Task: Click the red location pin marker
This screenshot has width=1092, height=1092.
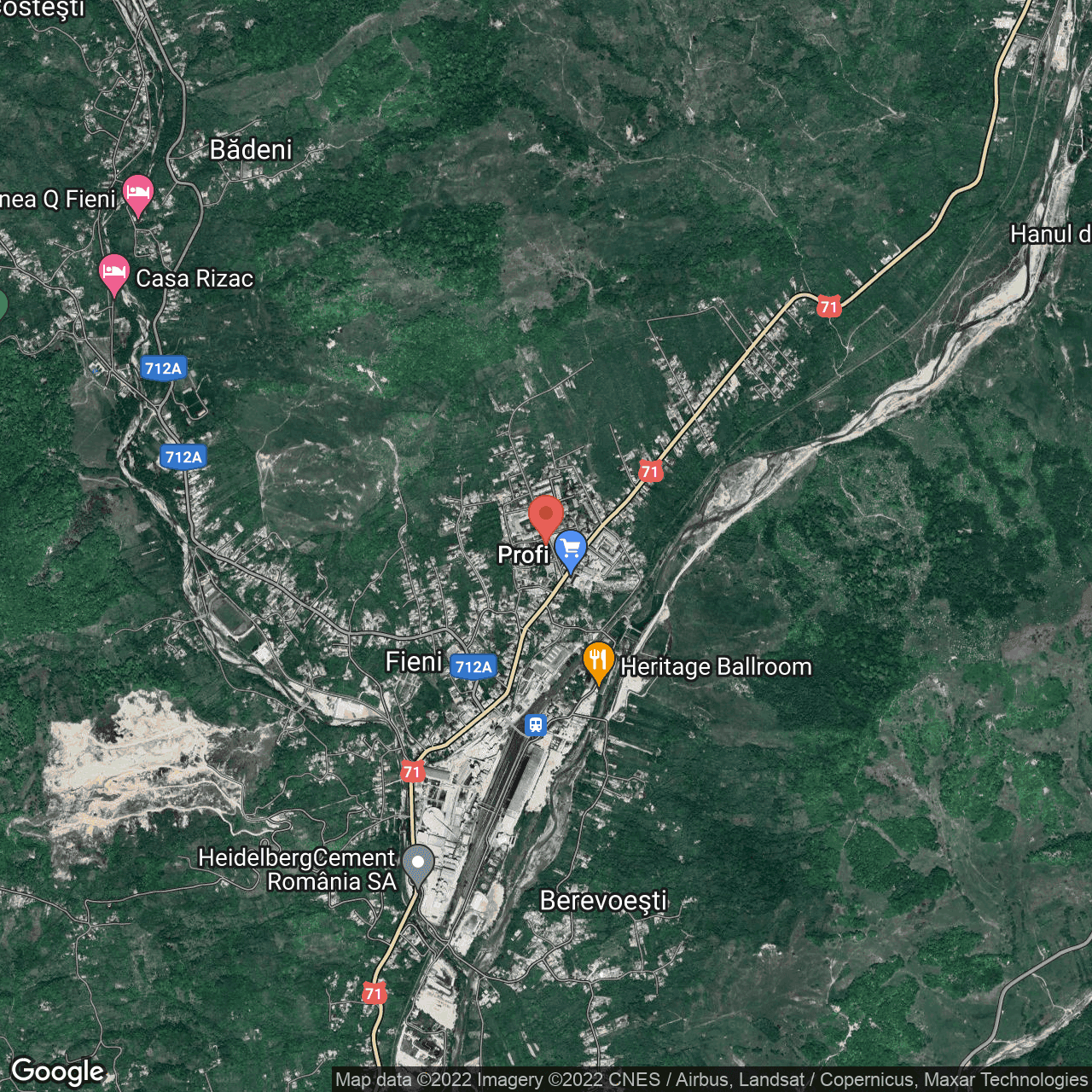Action: click(546, 516)
